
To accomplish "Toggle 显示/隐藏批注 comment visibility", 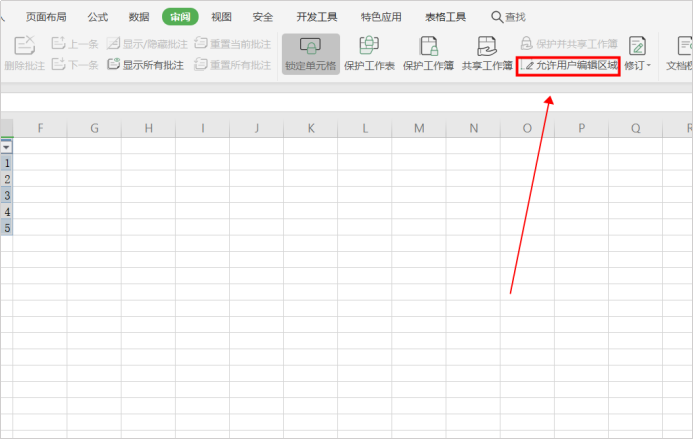I will 147,44.
